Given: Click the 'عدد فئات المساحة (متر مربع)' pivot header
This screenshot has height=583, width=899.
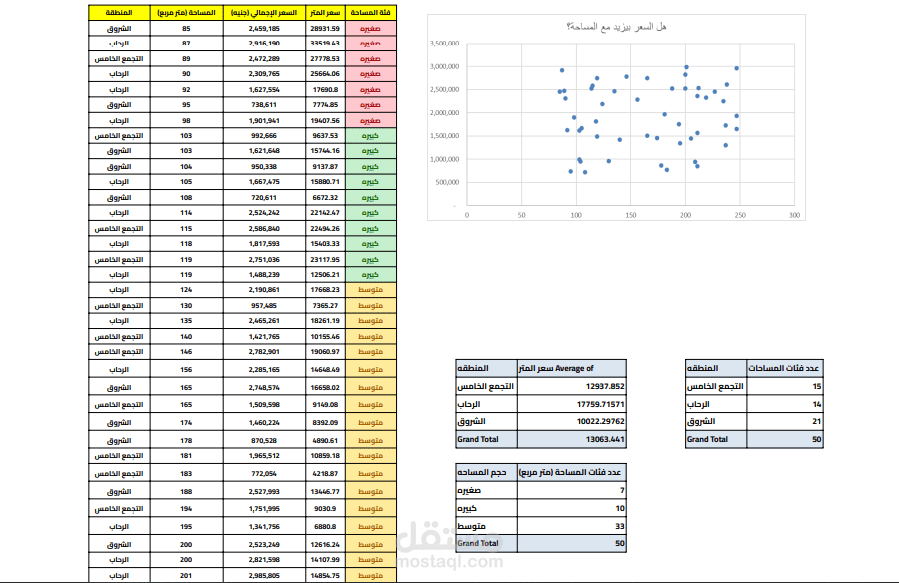Looking at the screenshot, I should [572, 472].
